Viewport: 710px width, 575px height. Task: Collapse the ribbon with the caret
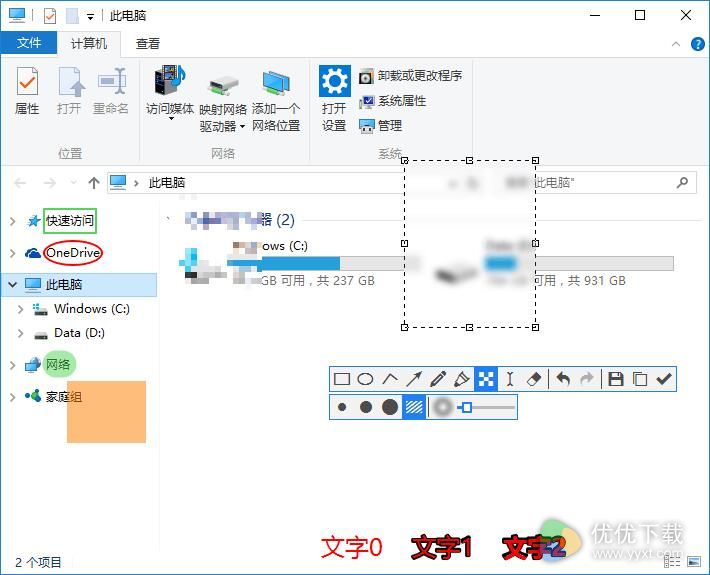pos(676,44)
